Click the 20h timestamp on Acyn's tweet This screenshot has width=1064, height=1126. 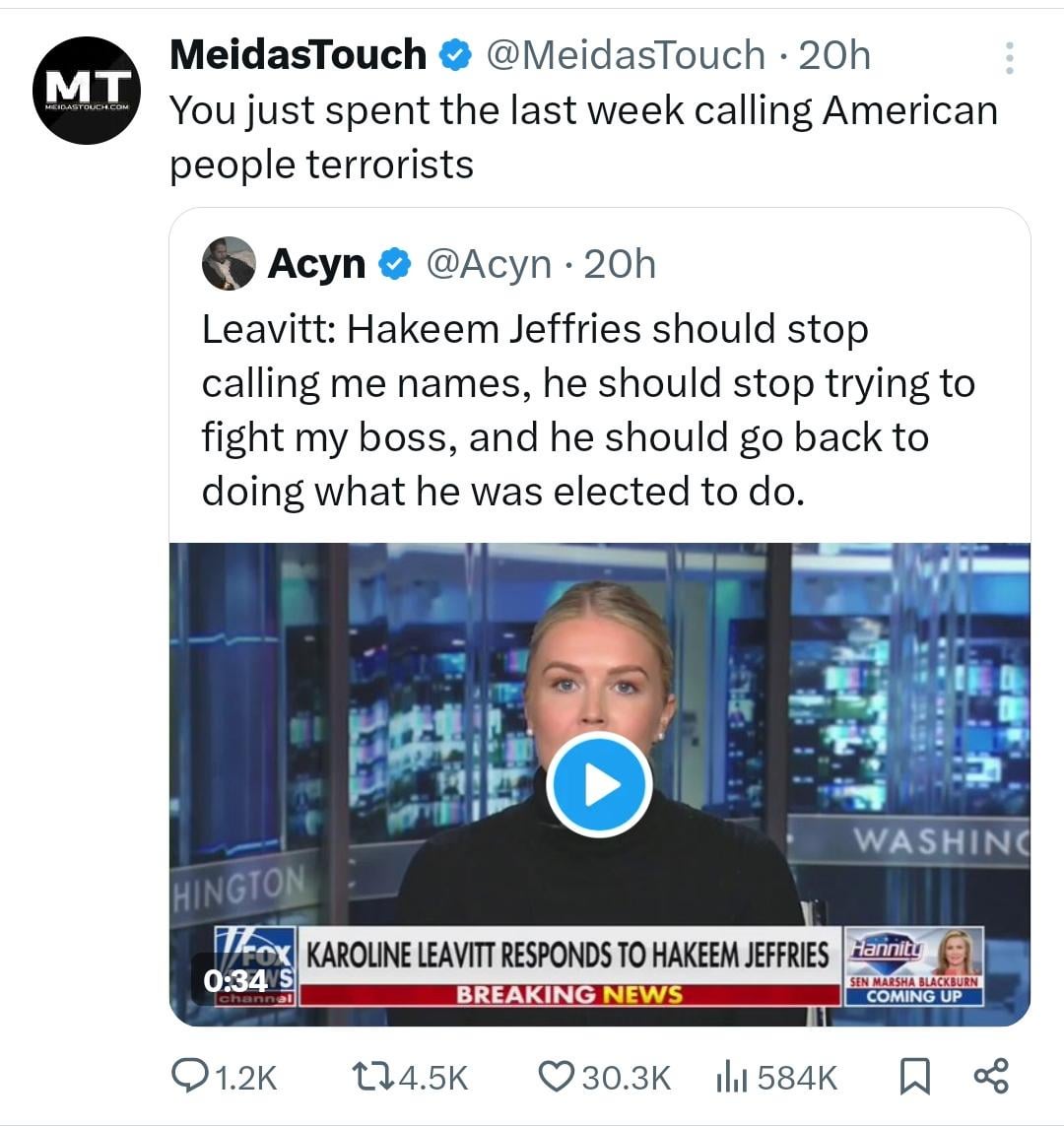tap(620, 264)
